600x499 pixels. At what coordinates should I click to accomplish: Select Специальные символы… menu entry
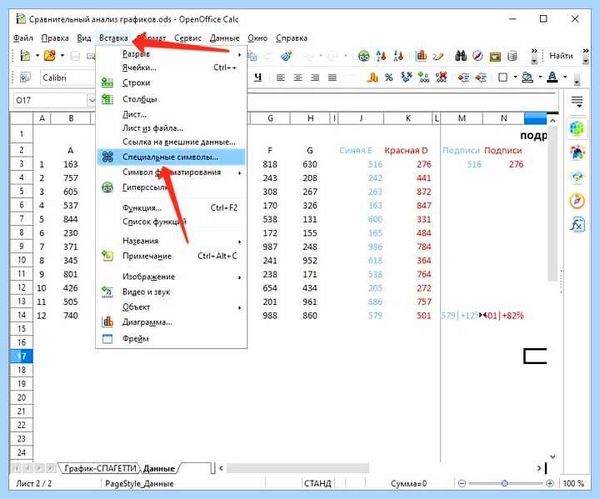click(x=171, y=157)
